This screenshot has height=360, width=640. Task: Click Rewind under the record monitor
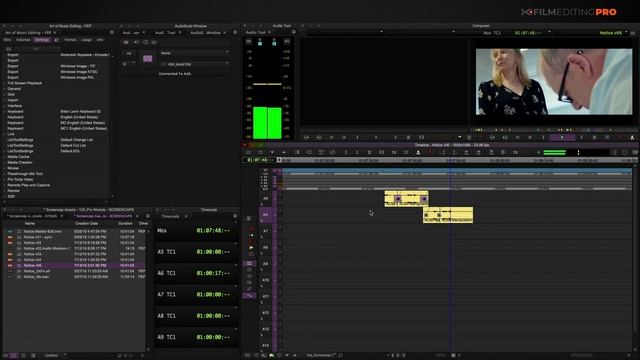(492, 138)
